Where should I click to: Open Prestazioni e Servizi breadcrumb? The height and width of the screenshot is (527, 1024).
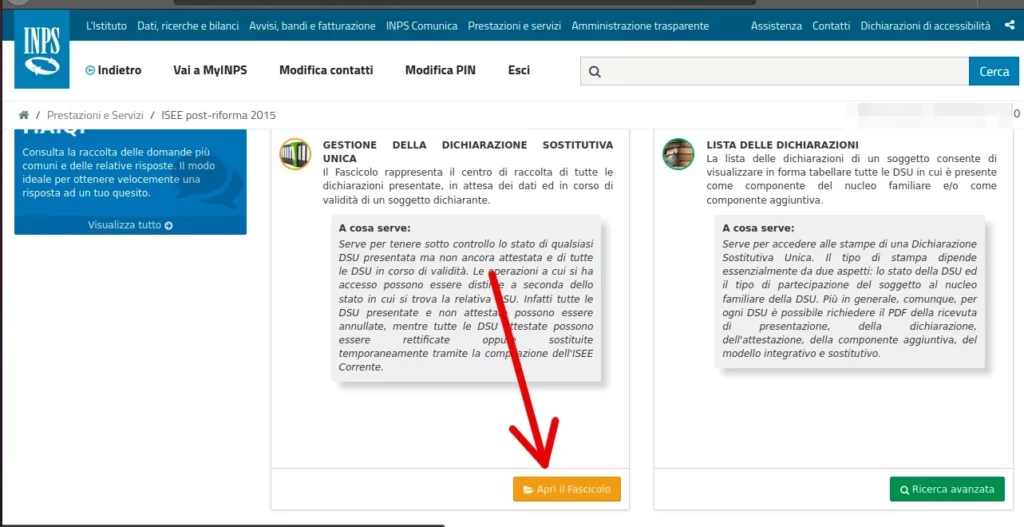click(x=95, y=115)
